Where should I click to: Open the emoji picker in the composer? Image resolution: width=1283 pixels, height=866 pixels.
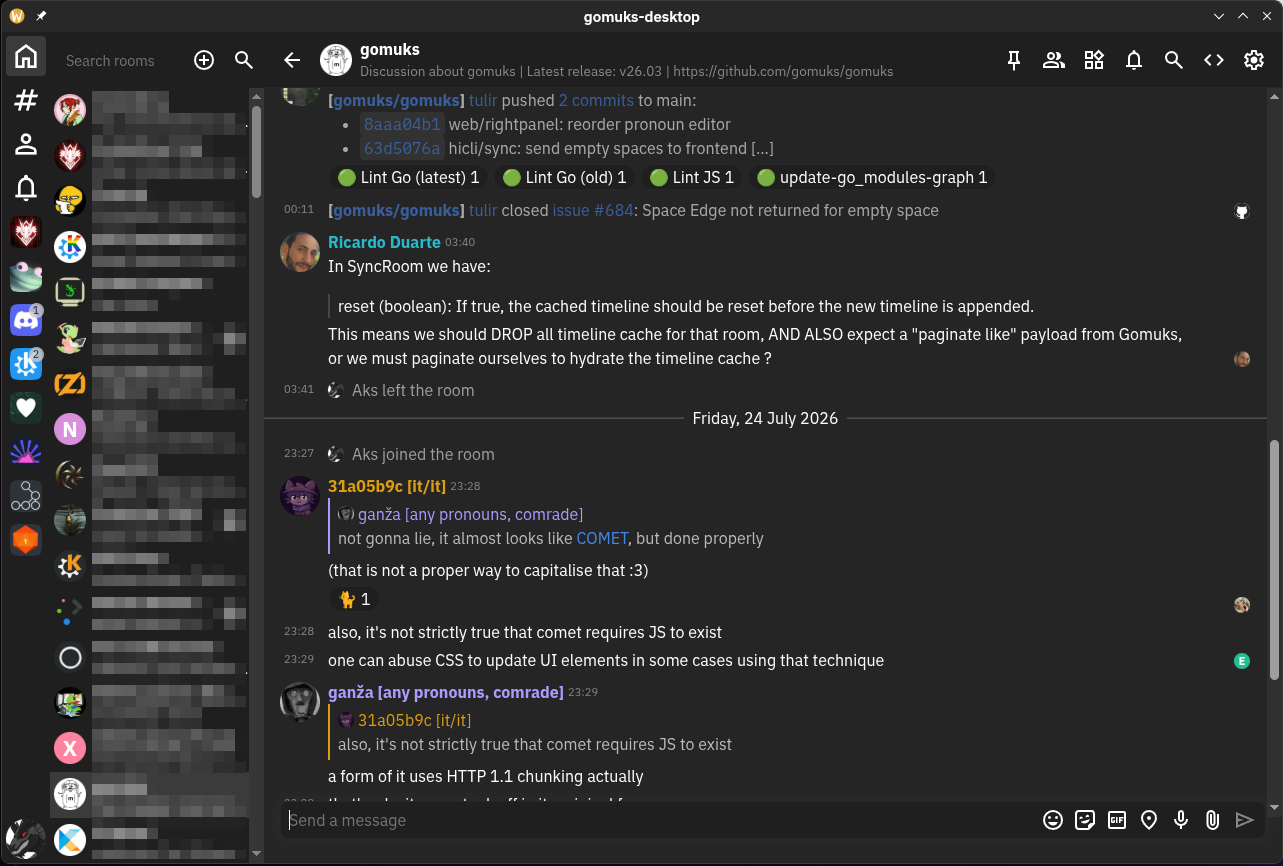(1053, 820)
